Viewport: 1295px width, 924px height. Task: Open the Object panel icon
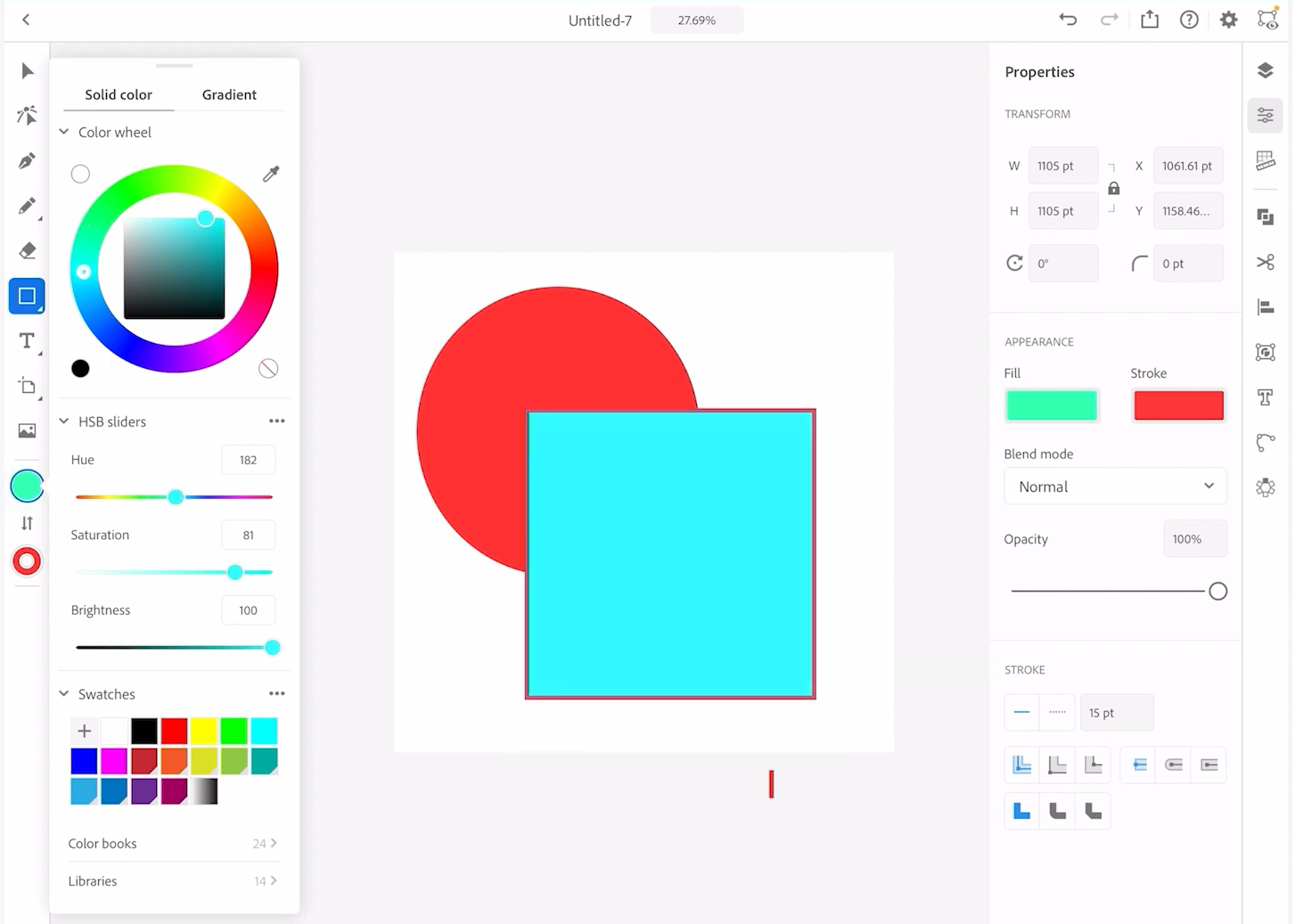click(x=1265, y=352)
